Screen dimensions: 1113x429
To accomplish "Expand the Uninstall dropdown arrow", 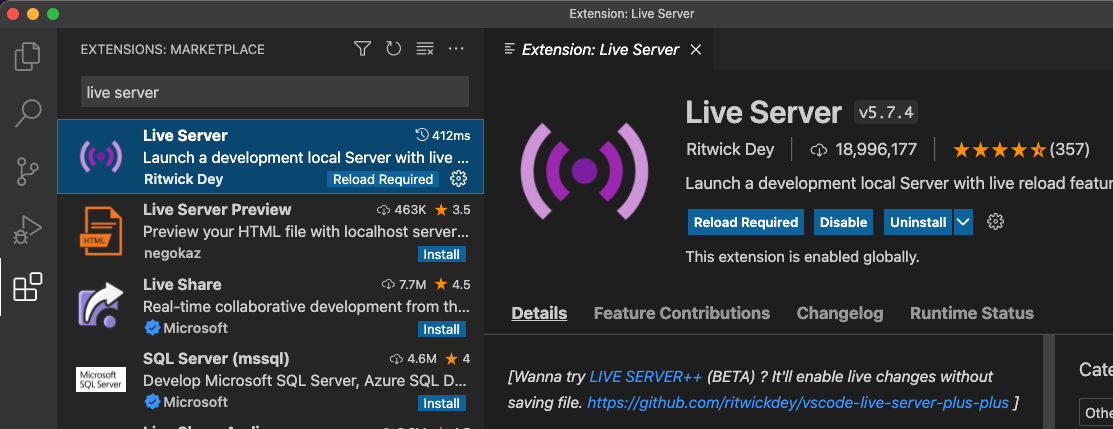I will coord(963,222).
